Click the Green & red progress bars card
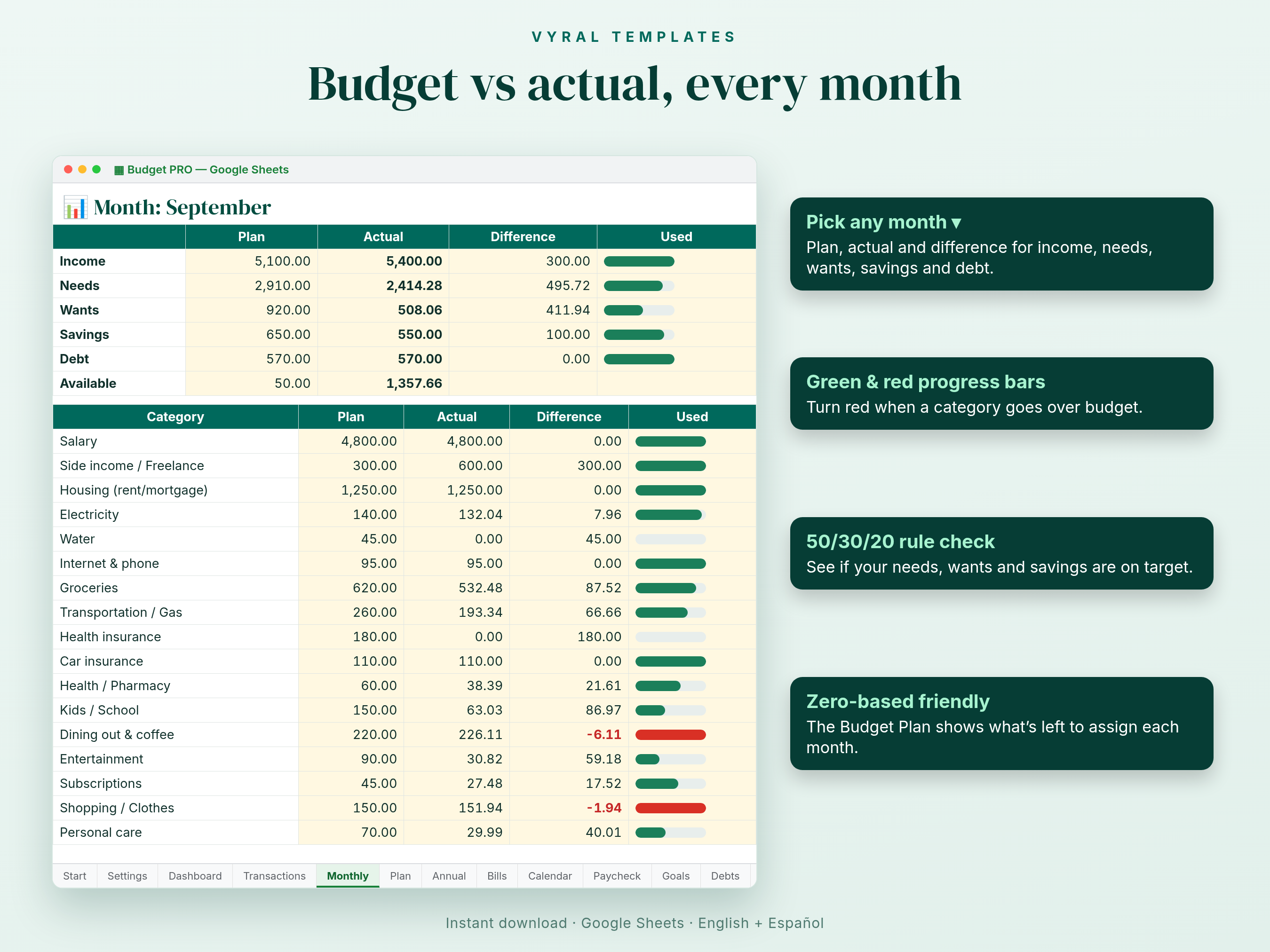 click(1001, 393)
